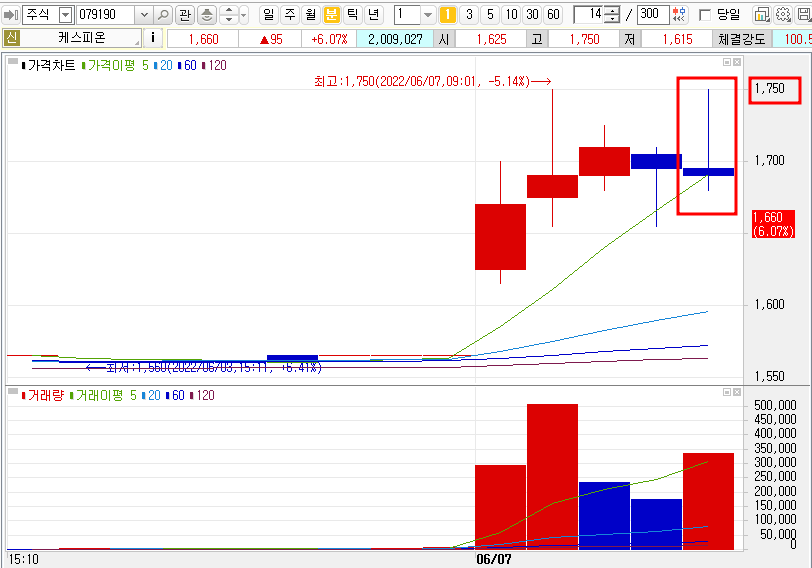Click the volume pane corner menu icon
The width and height of the screenshot is (812, 568).
pyautogui.click(x=13, y=391)
